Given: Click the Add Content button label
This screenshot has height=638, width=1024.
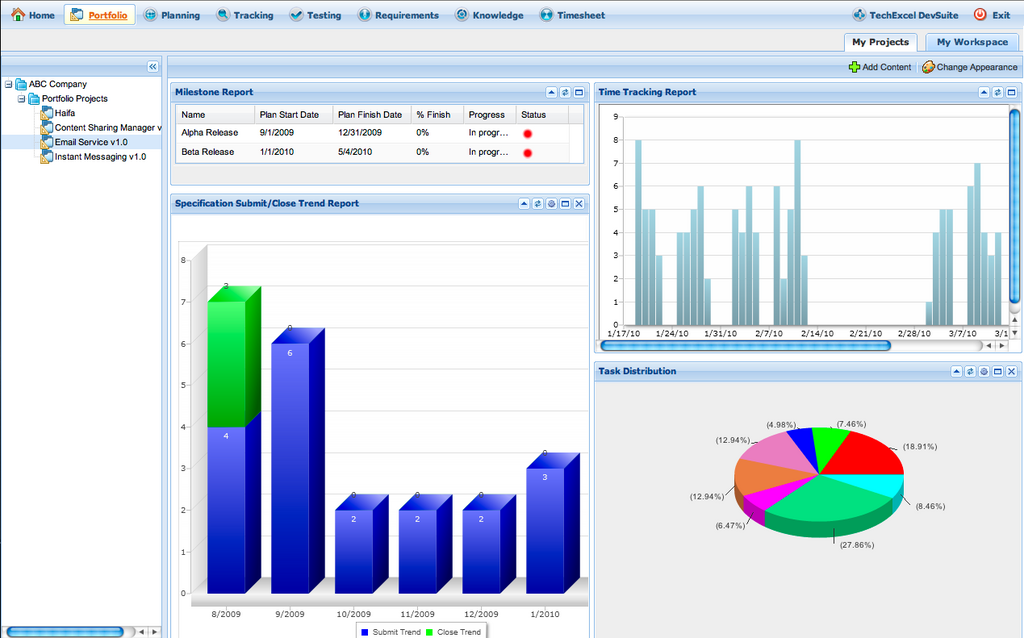Looking at the screenshot, I should point(886,67).
